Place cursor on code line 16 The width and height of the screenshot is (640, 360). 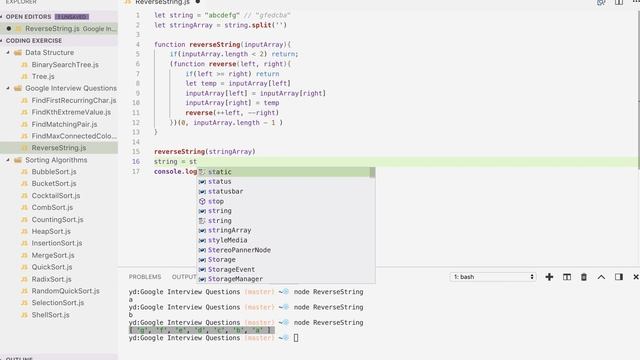[396, 162]
